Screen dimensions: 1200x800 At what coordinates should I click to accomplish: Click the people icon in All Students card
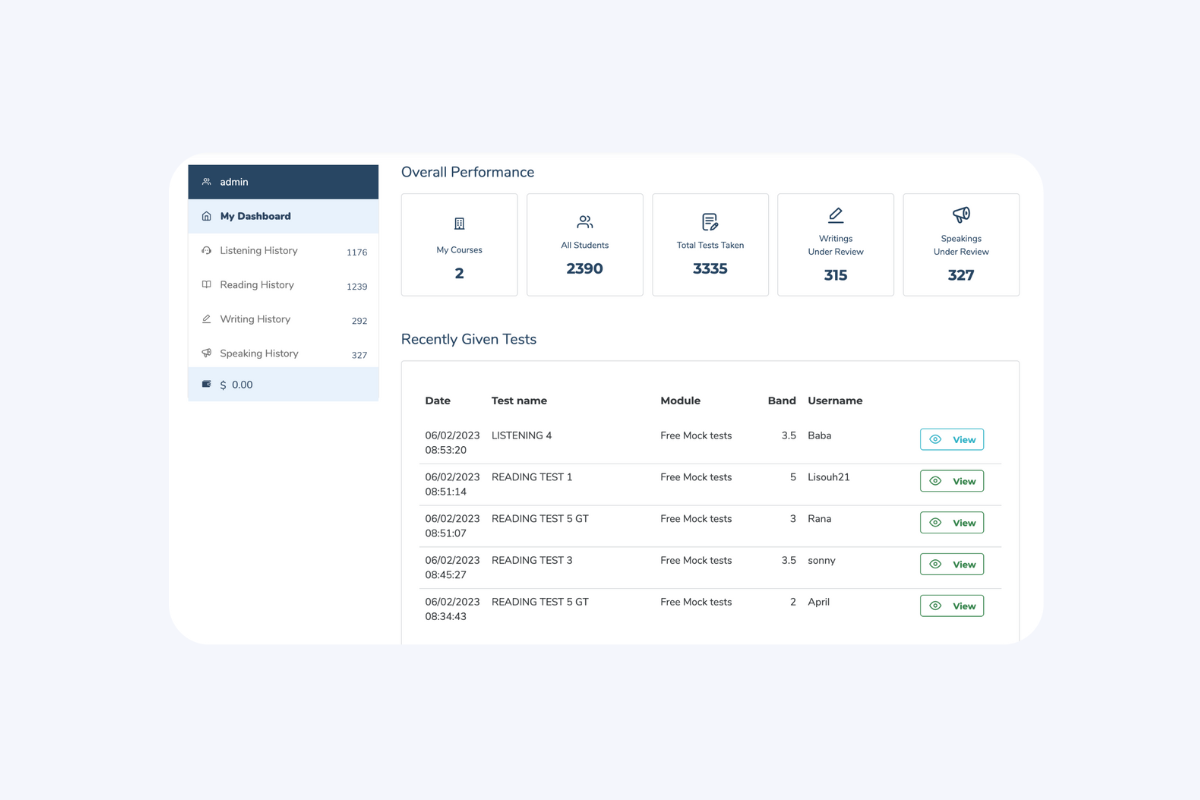pyautogui.click(x=585, y=222)
